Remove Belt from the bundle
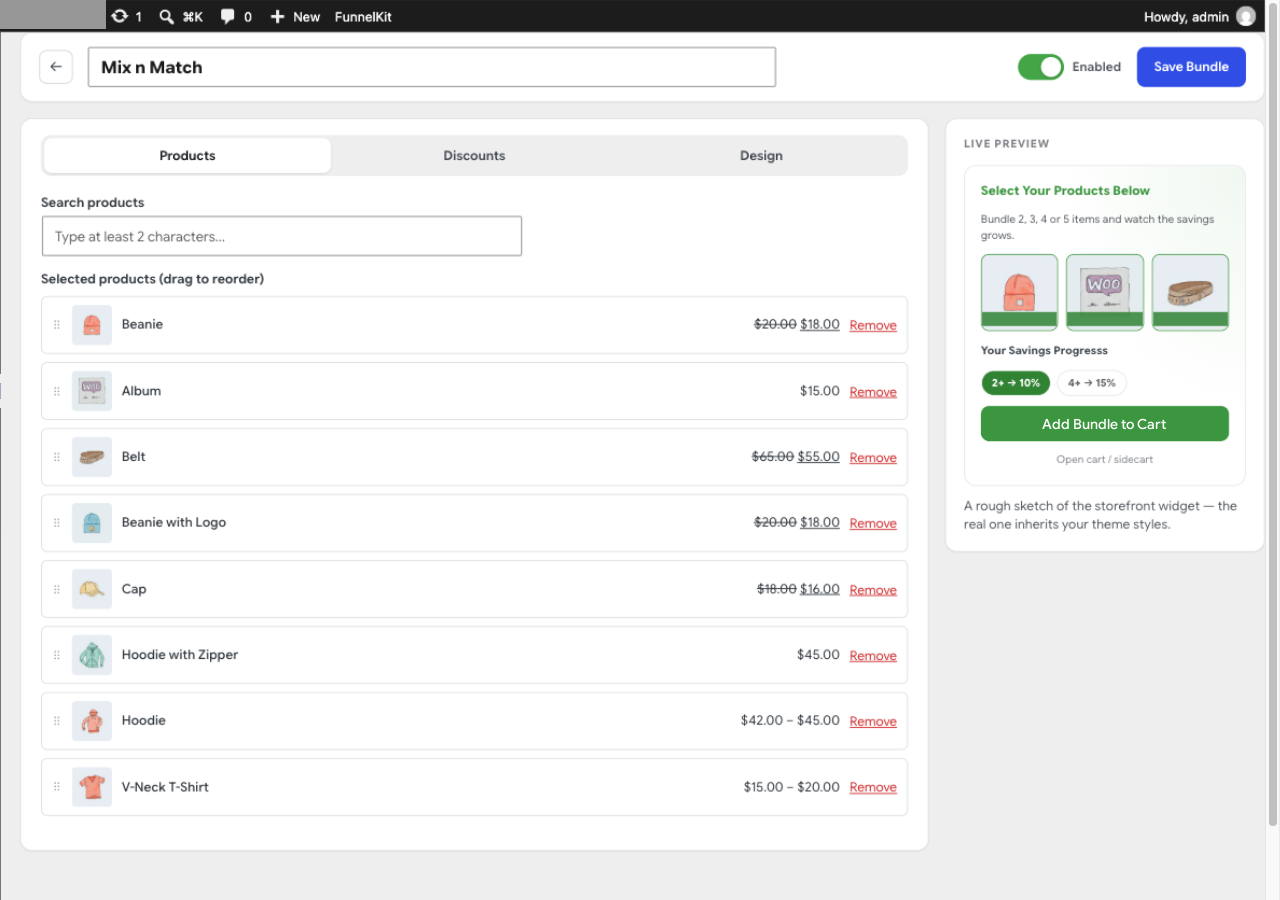Screen dimensions: 1280x900 click(873, 458)
